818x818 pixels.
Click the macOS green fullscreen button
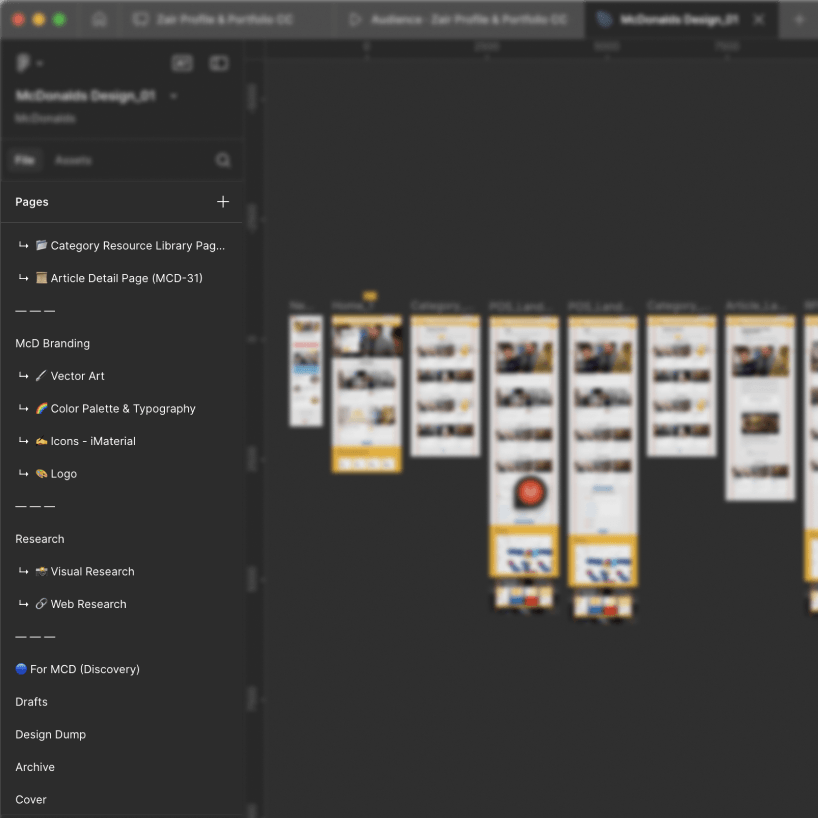coord(59,20)
